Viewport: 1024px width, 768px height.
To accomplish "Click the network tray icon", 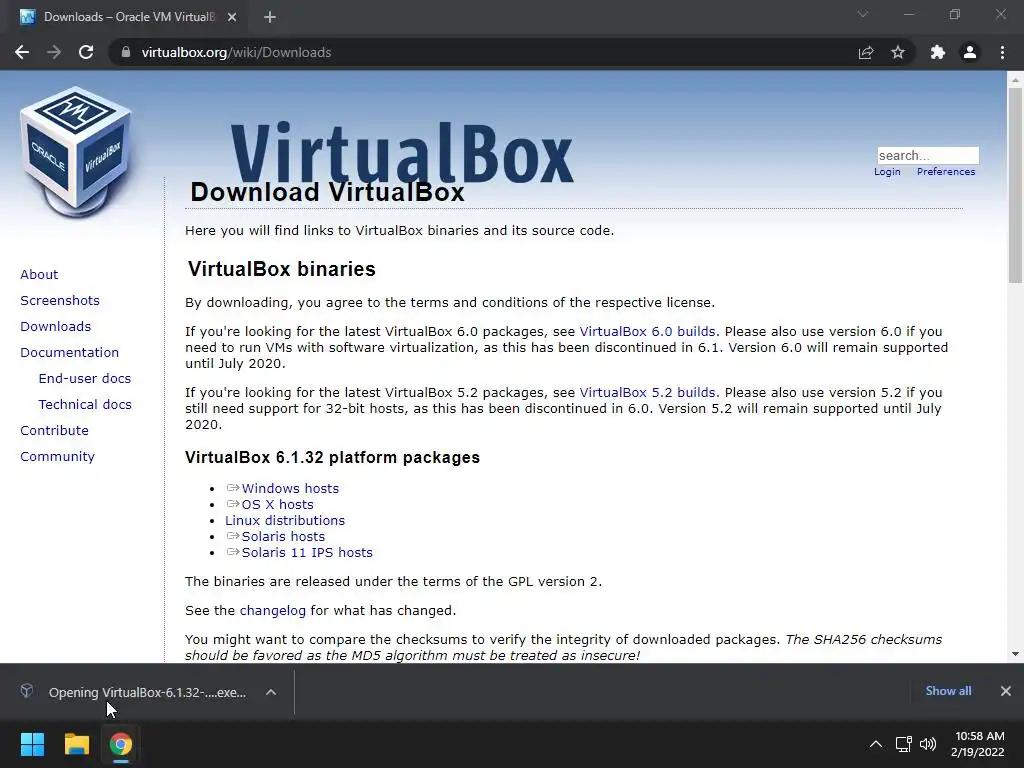I will (903, 744).
